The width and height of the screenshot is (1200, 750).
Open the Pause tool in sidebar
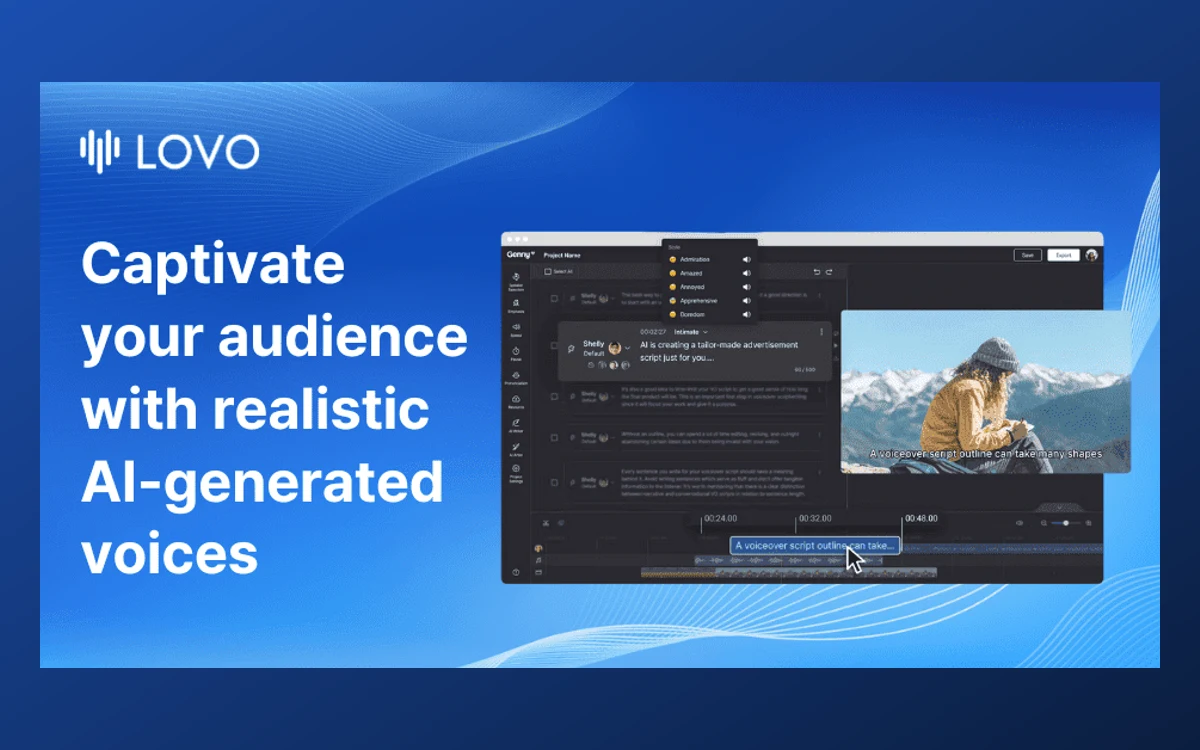[x=516, y=354]
